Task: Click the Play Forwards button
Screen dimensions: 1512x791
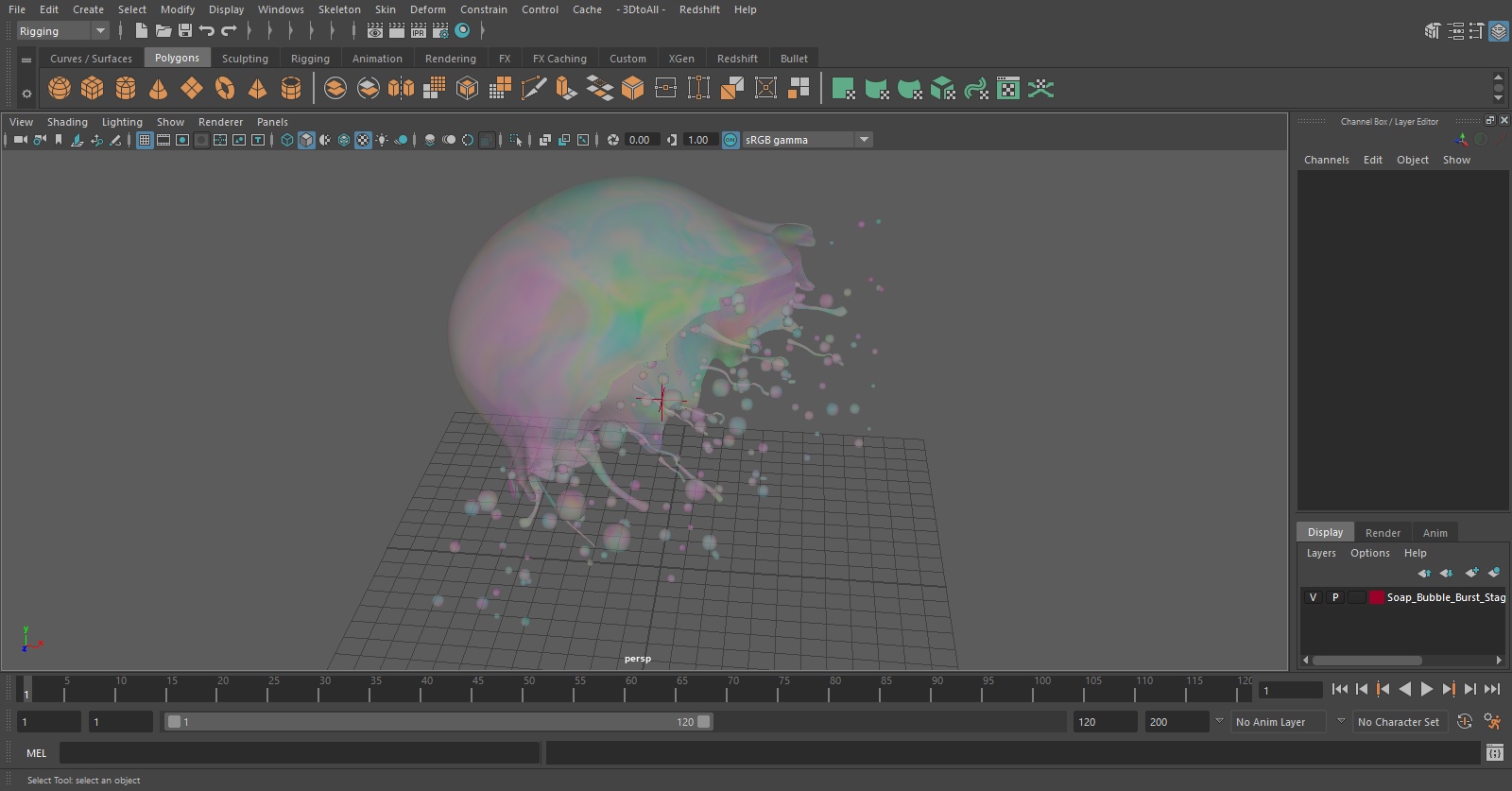Action: [x=1427, y=689]
